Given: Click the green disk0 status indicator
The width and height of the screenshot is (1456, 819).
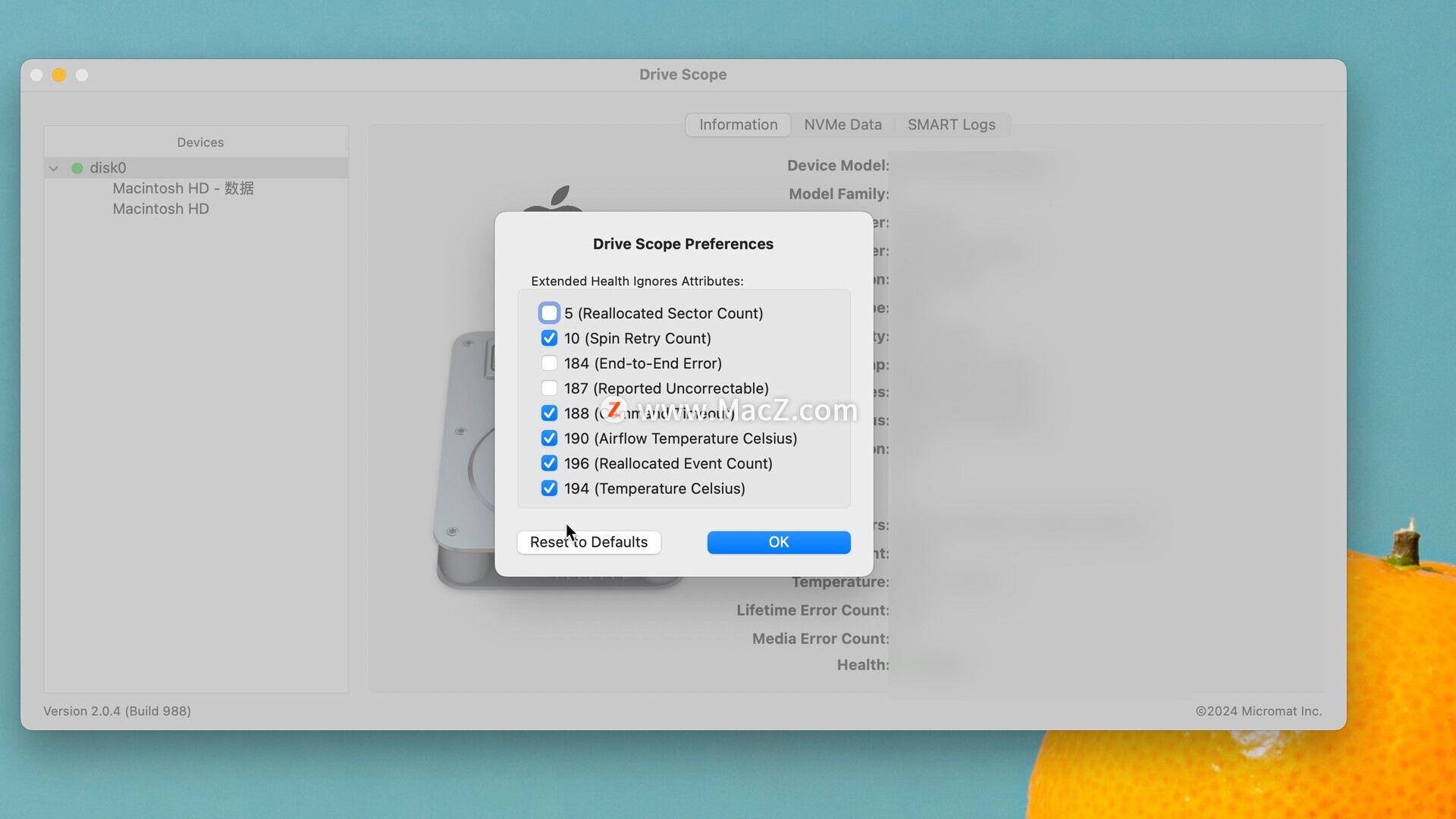Looking at the screenshot, I should 77,168.
